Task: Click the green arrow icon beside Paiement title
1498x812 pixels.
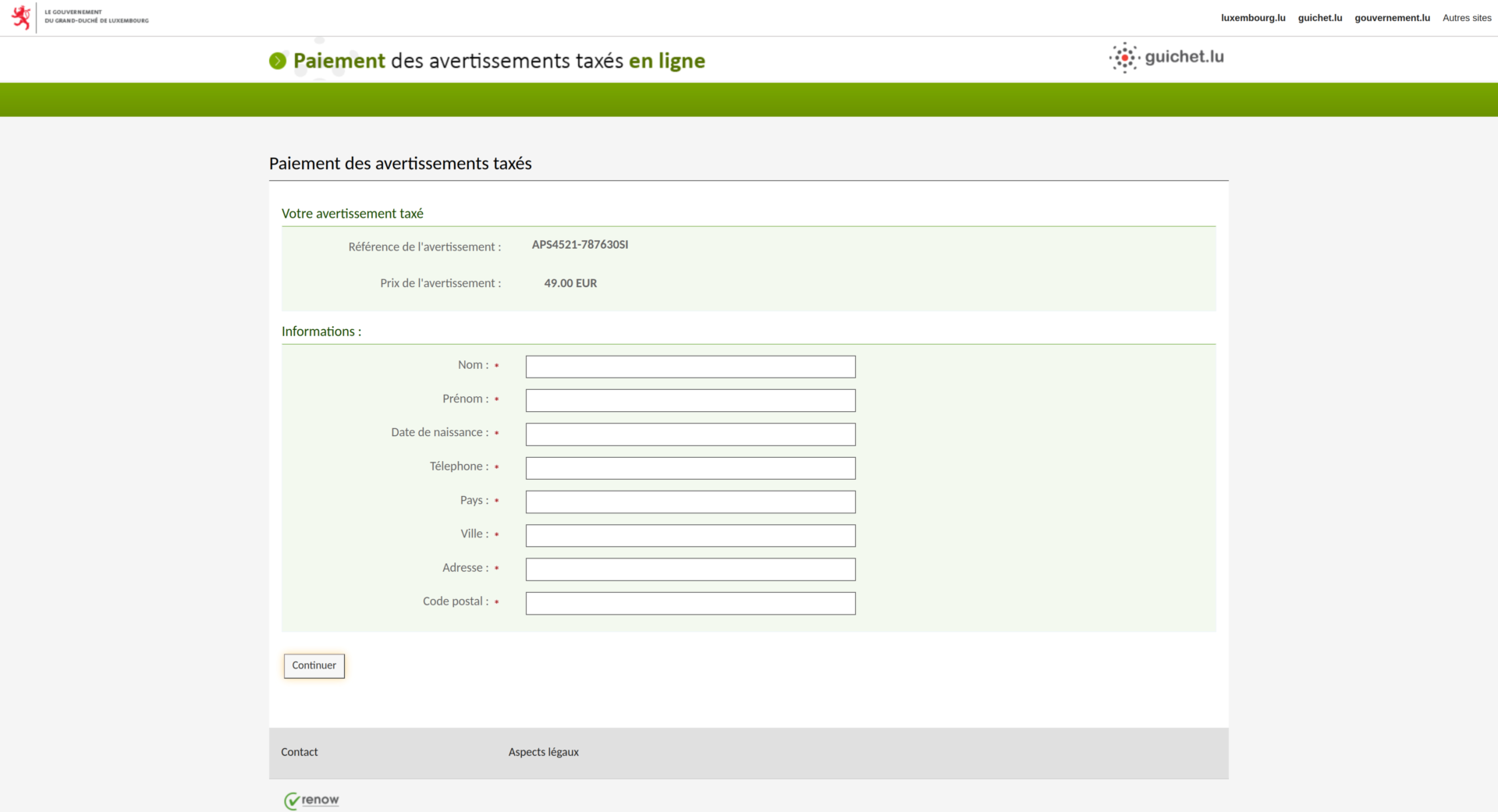Action: [278, 61]
